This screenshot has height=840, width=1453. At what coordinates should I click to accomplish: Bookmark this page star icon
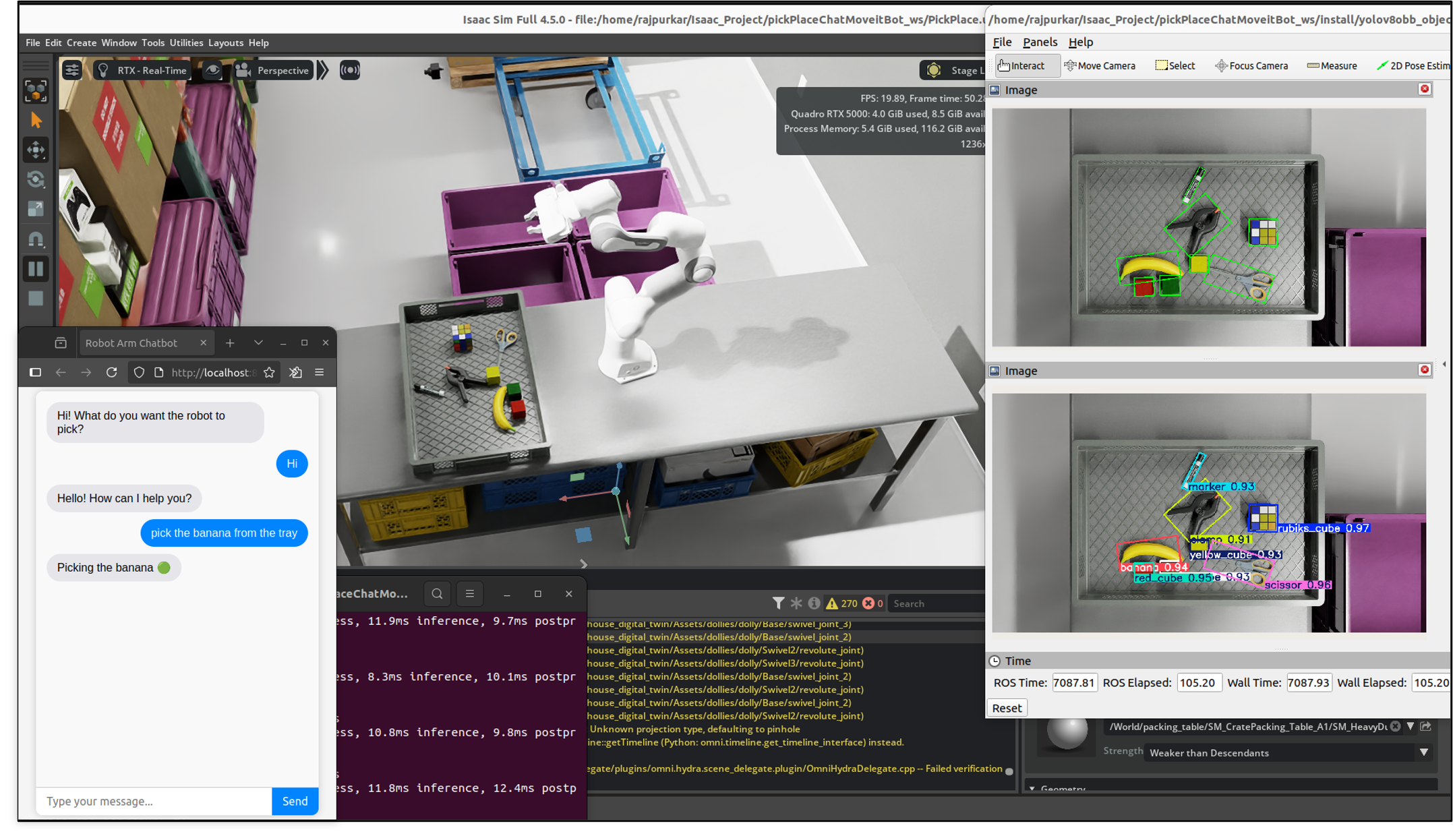tap(269, 372)
